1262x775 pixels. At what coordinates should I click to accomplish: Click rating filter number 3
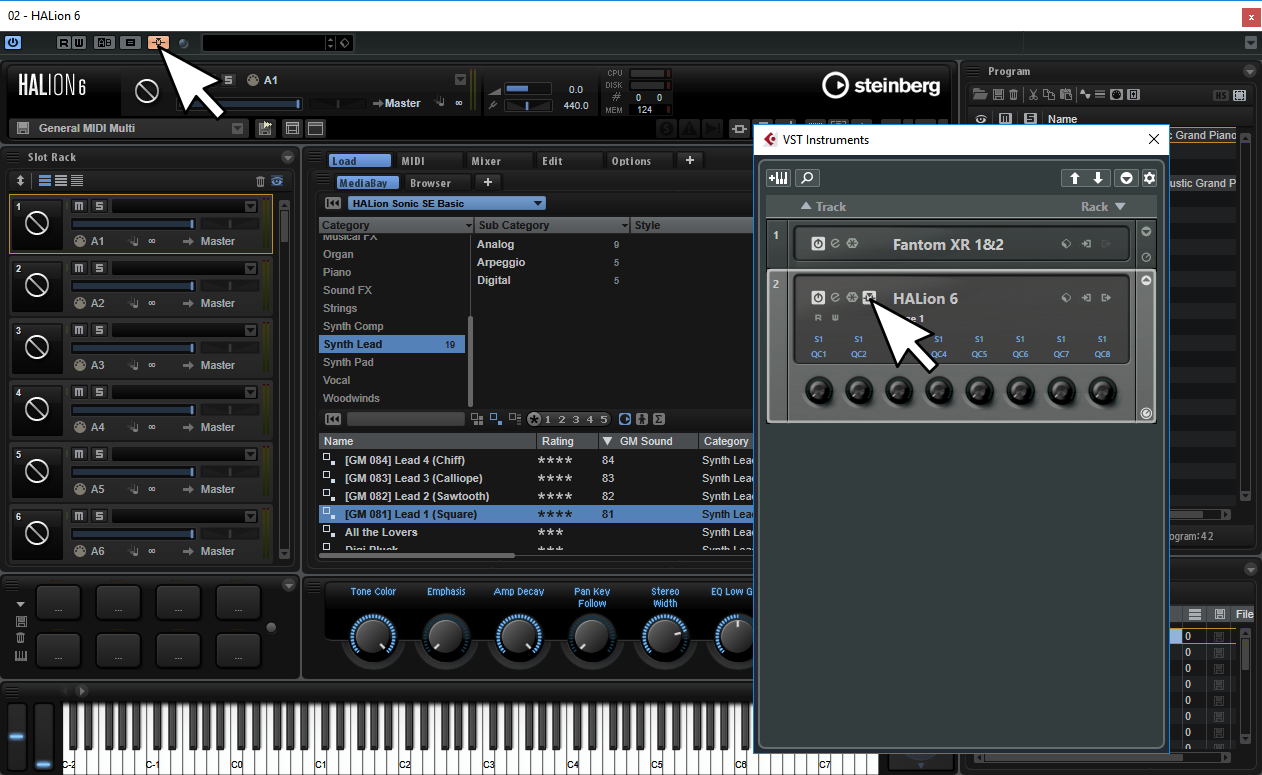[576, 419]
